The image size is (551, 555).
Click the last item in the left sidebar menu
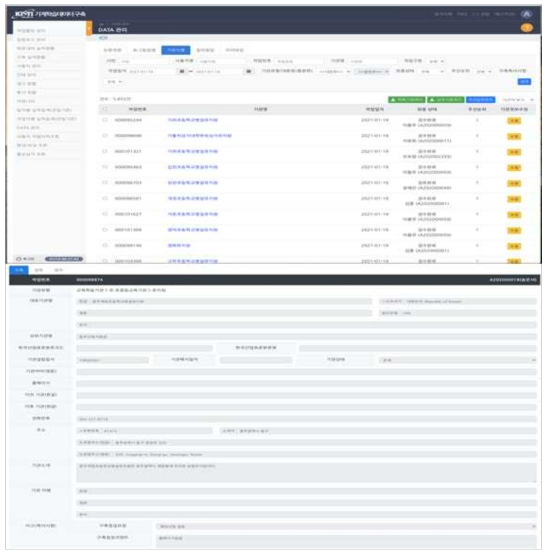pyautogui.click(x=31, y=154)
